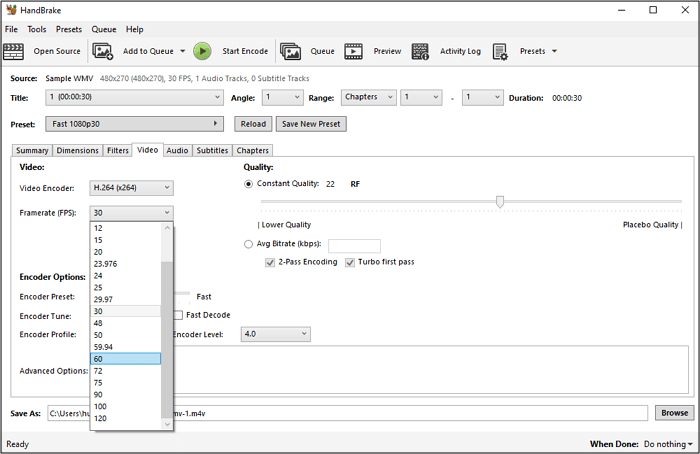Click the Constant Quality slider handle
Viewport: 700px width, 454px height.
click(500, 202)
